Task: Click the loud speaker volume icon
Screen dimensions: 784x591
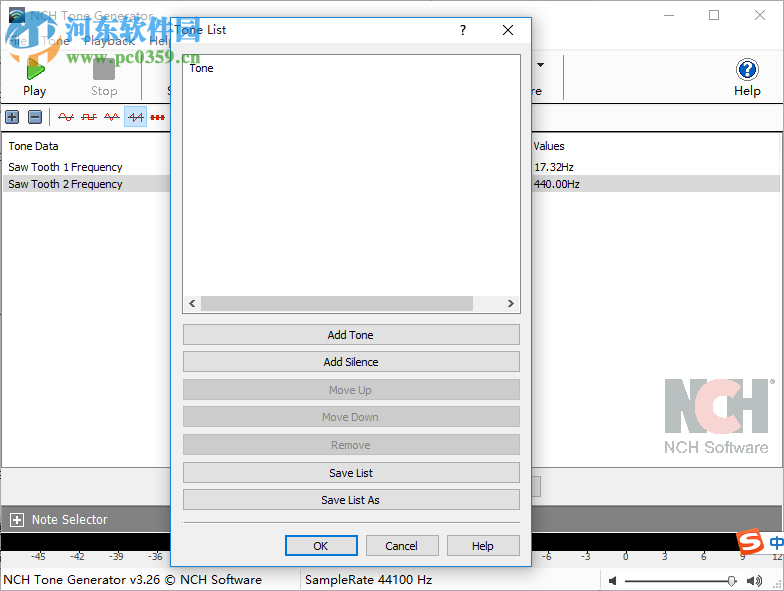Action: (754, 580)
